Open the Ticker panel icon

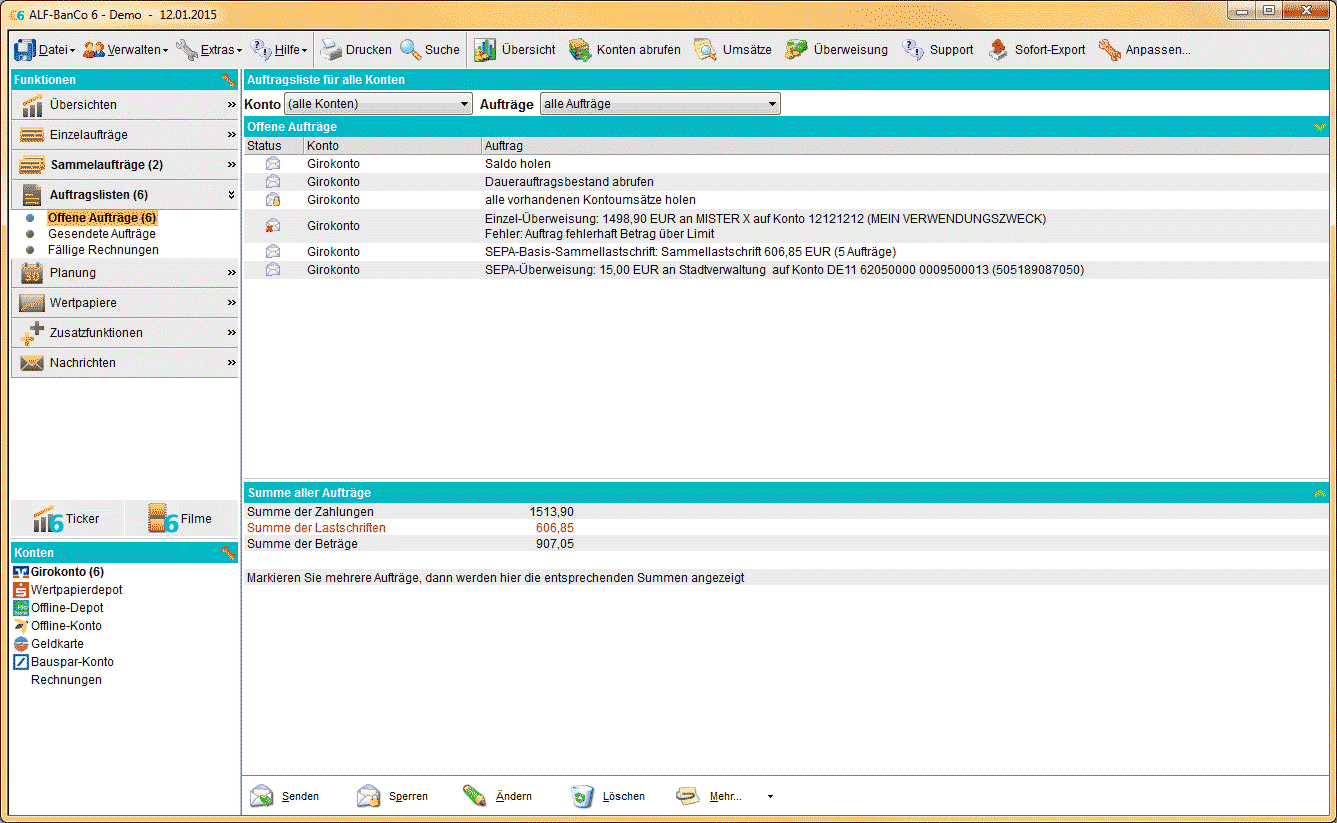point(48,519)
